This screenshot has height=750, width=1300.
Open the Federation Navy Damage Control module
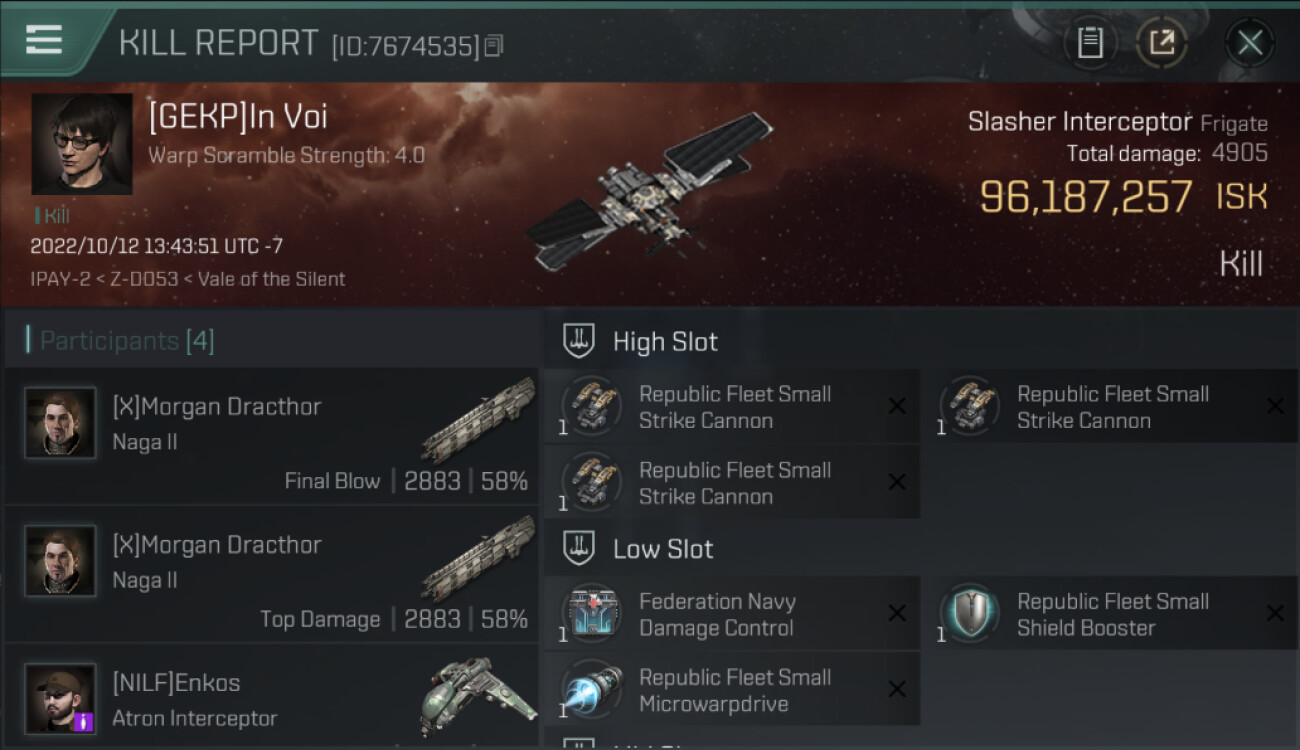point(732,614)
